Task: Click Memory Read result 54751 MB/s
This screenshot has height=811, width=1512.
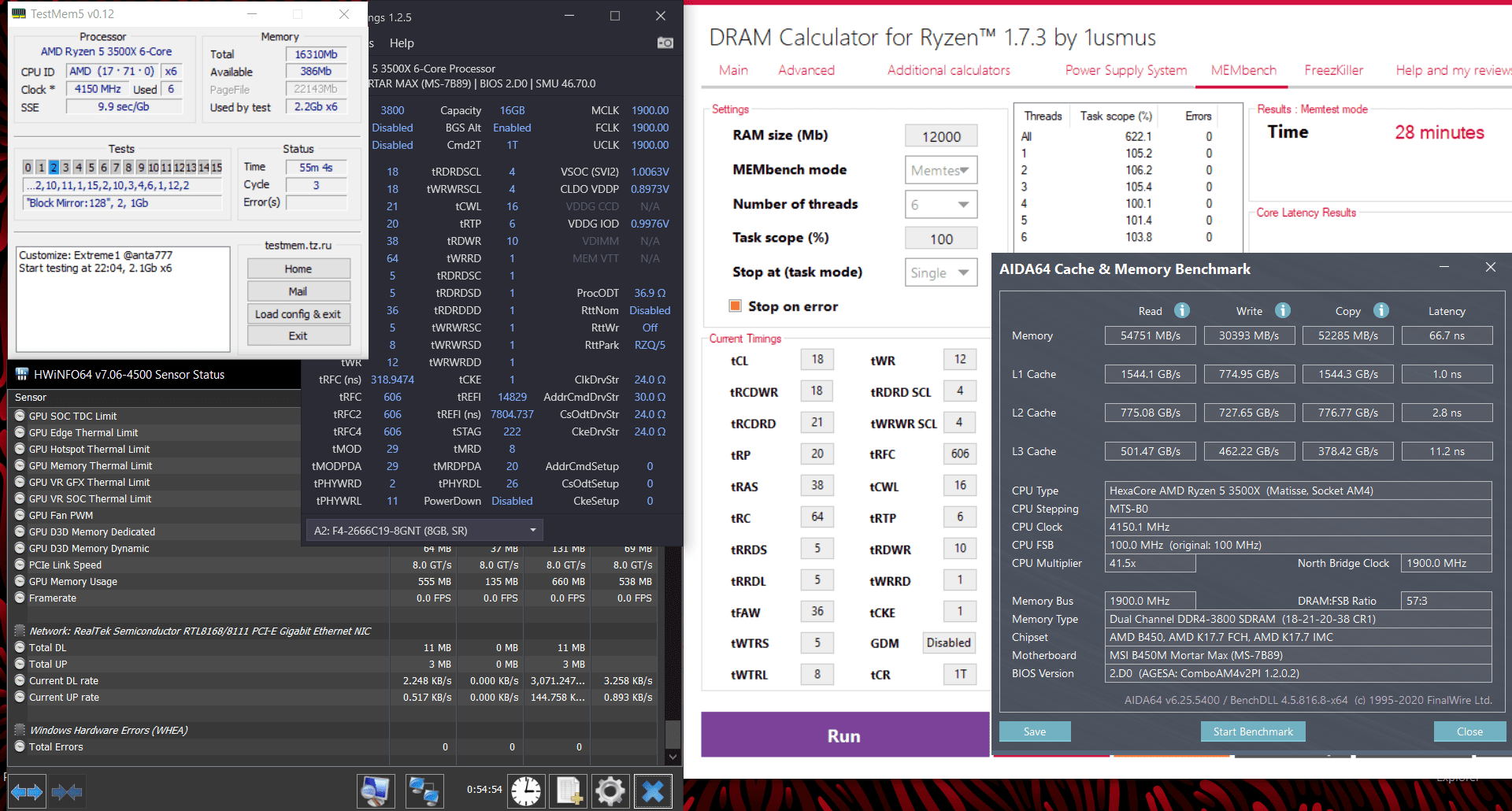Action: point(1151,335)
